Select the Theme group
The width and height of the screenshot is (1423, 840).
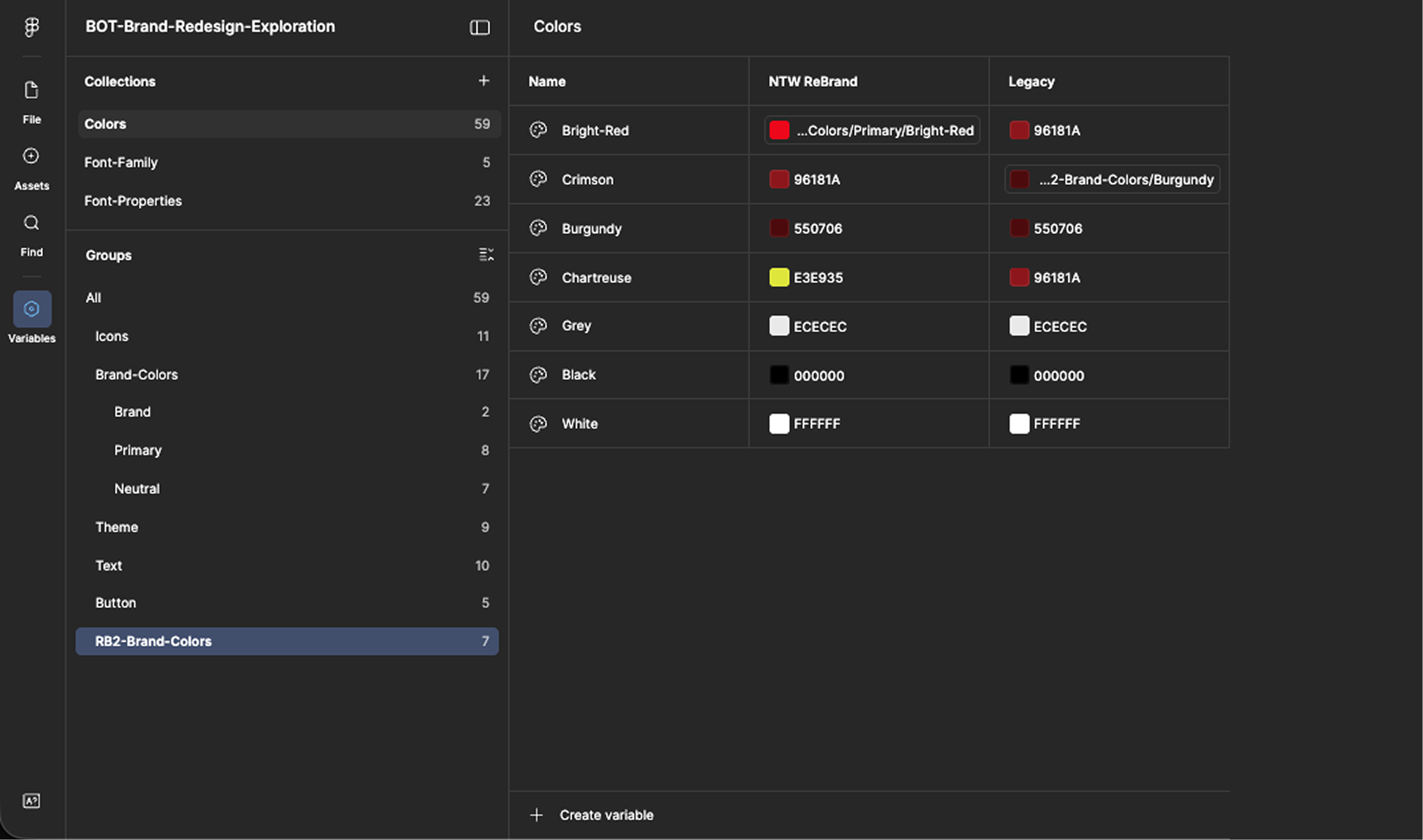coord(117,527)
